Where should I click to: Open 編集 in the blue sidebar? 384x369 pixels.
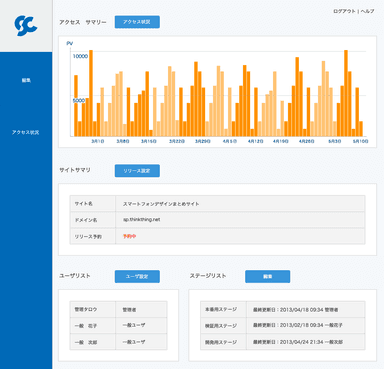point(26,80)
